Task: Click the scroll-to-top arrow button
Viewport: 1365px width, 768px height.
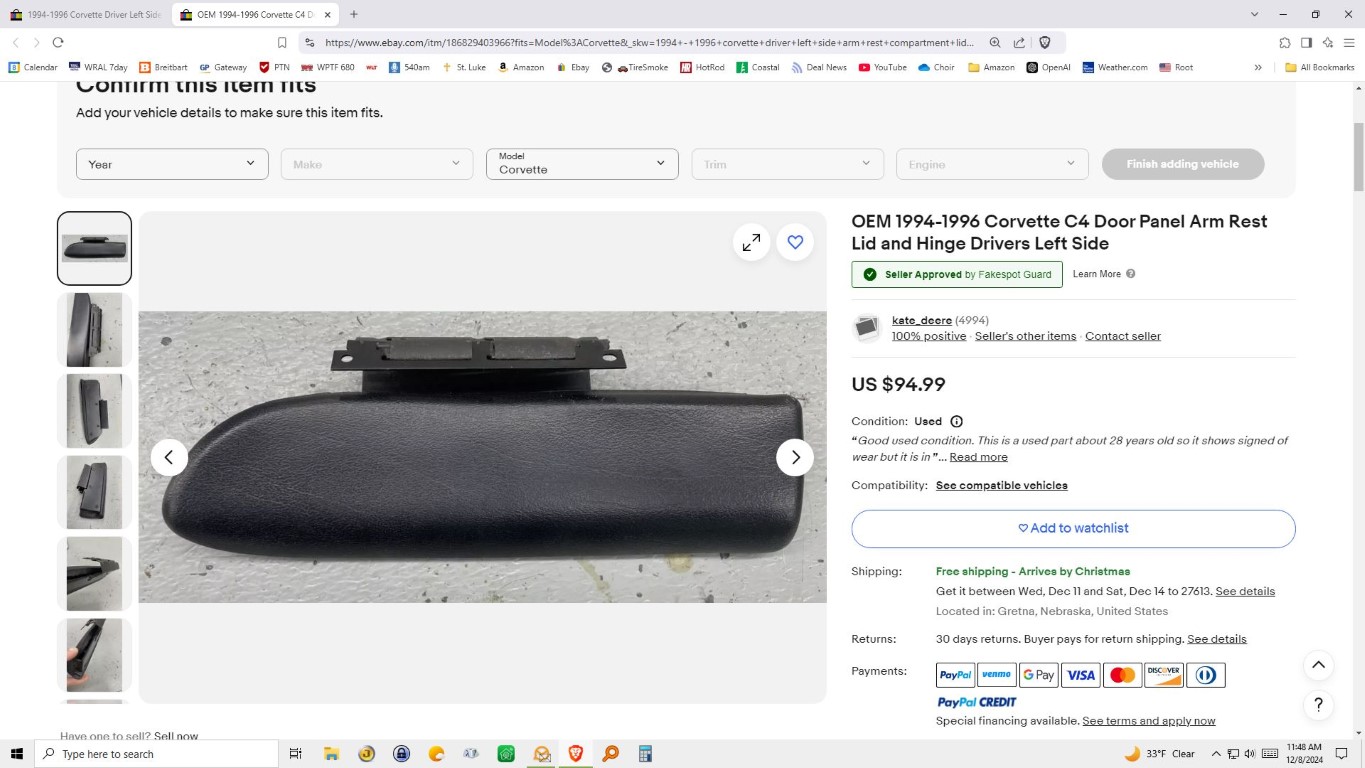Action: click(1318, 665)
